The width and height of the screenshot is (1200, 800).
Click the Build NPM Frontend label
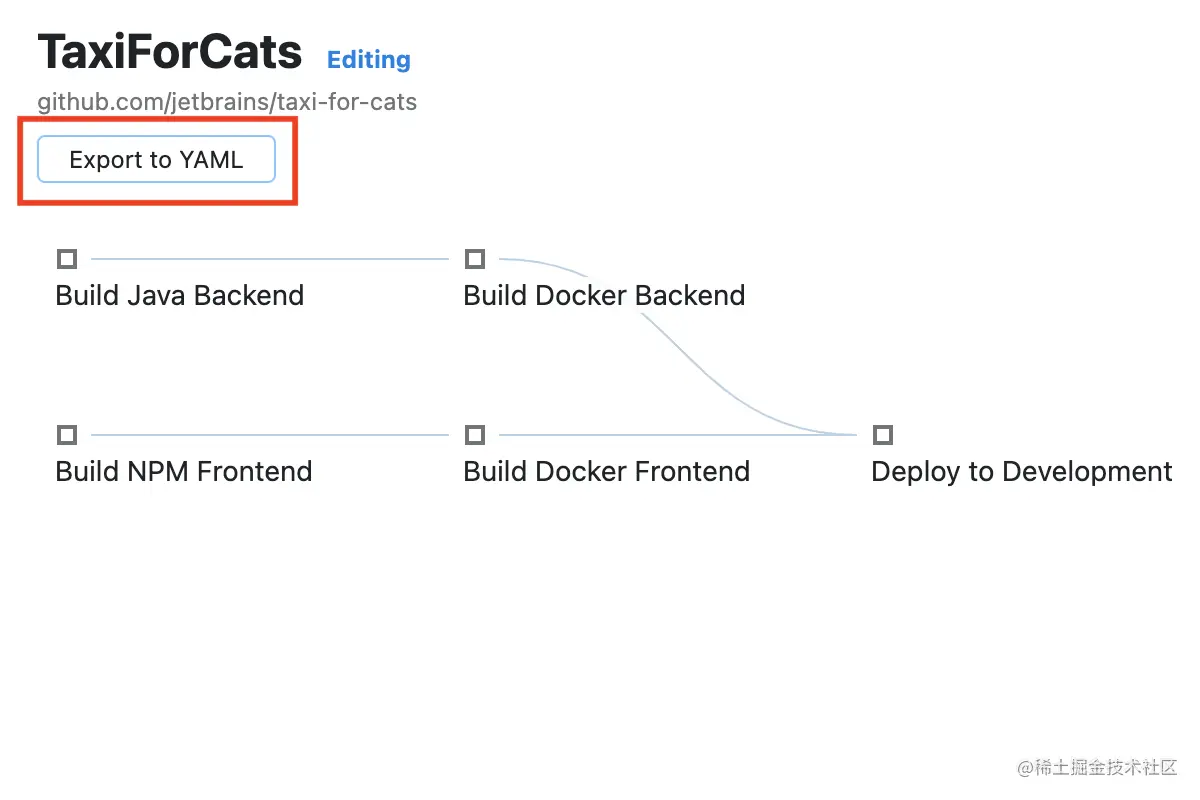184,472
